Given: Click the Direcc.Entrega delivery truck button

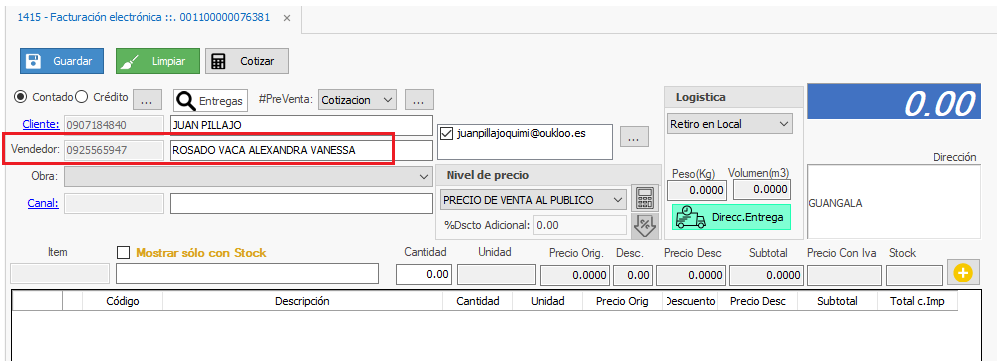Looking at the screenshot, I should point(731,217).
